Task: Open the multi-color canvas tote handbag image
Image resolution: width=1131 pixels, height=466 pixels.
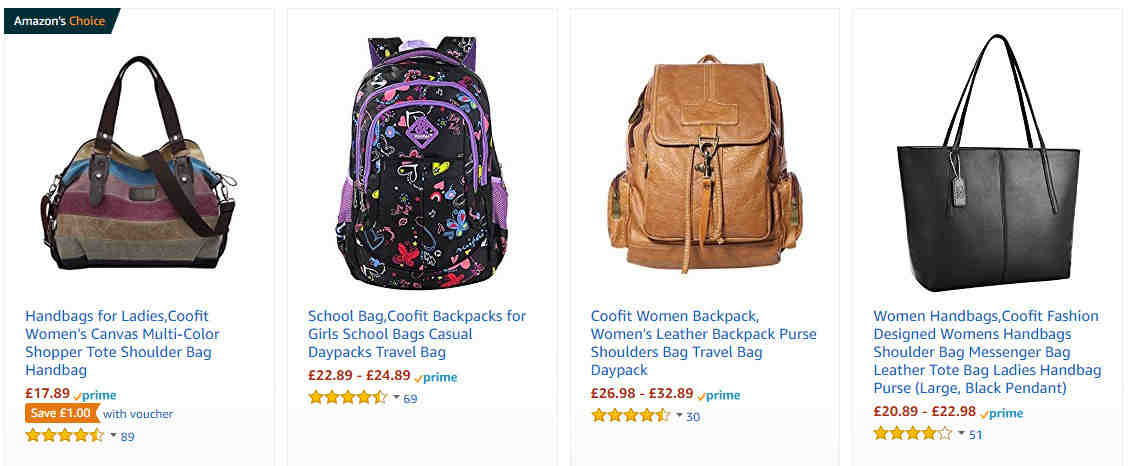Action: tap(138, 163)
